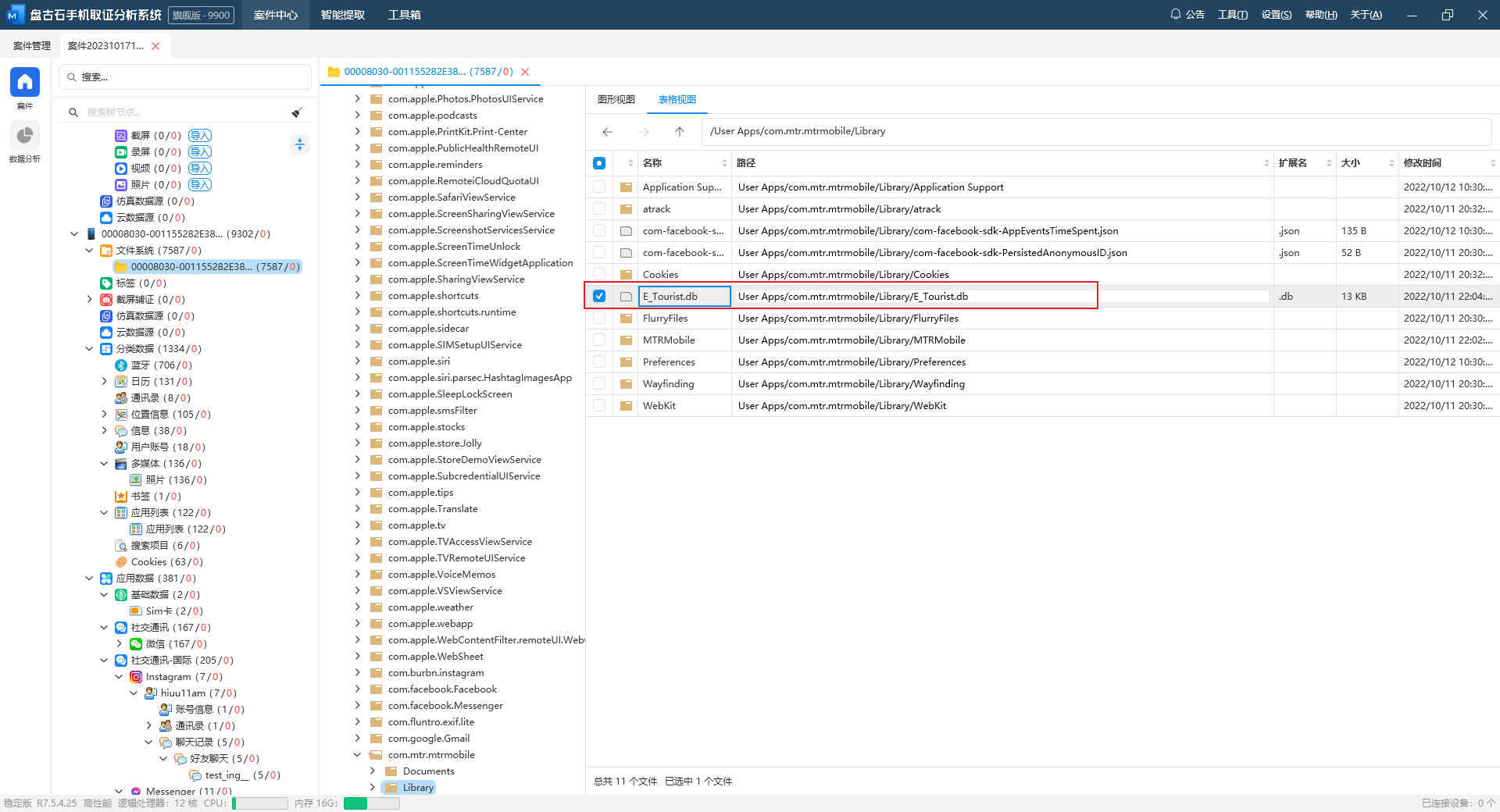
Task: Close the 00008030 file system tab
Action: pyautogui.click(x=525, y=72)
